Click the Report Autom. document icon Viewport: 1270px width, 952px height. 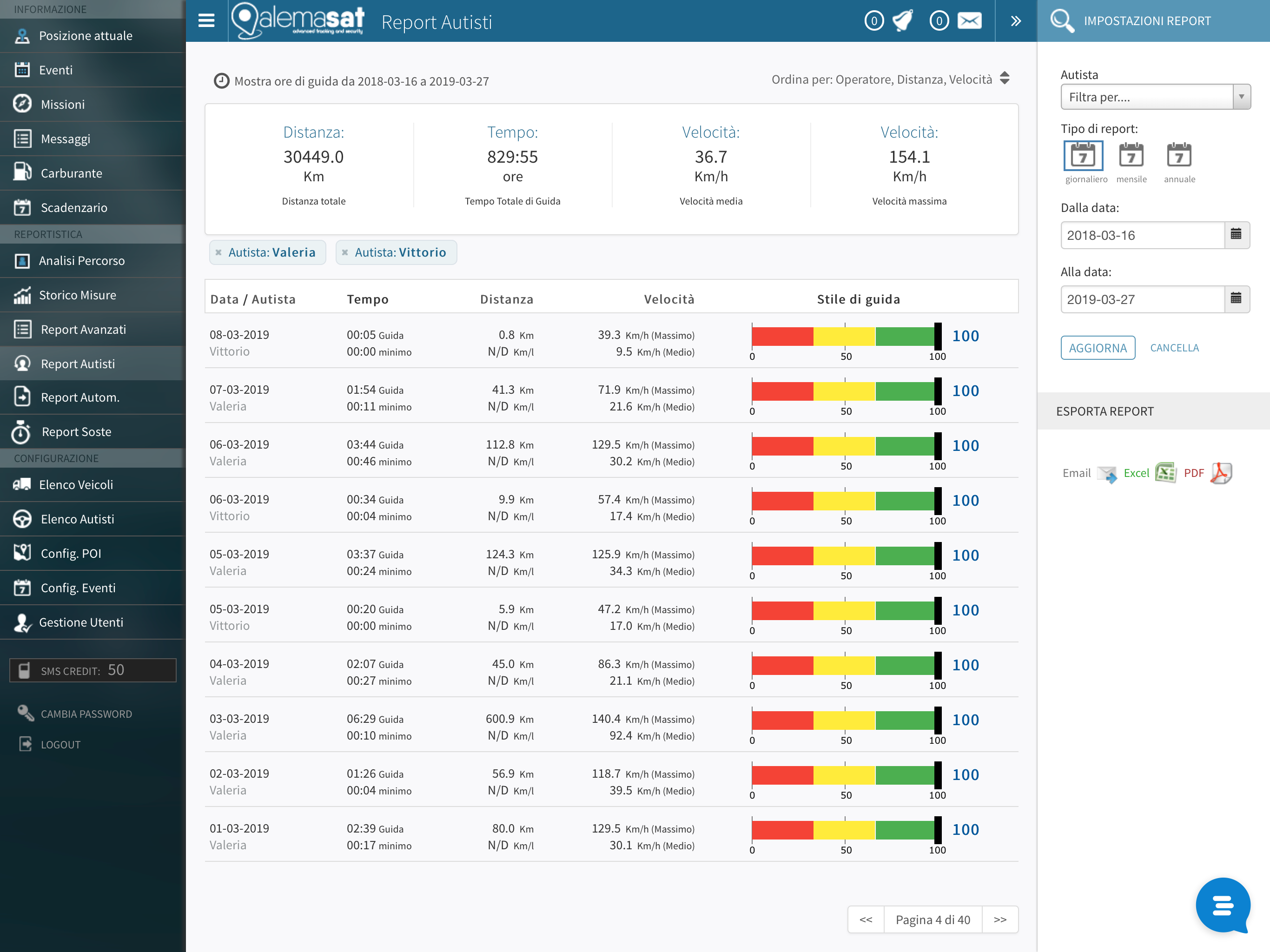(x=22, y=397)
